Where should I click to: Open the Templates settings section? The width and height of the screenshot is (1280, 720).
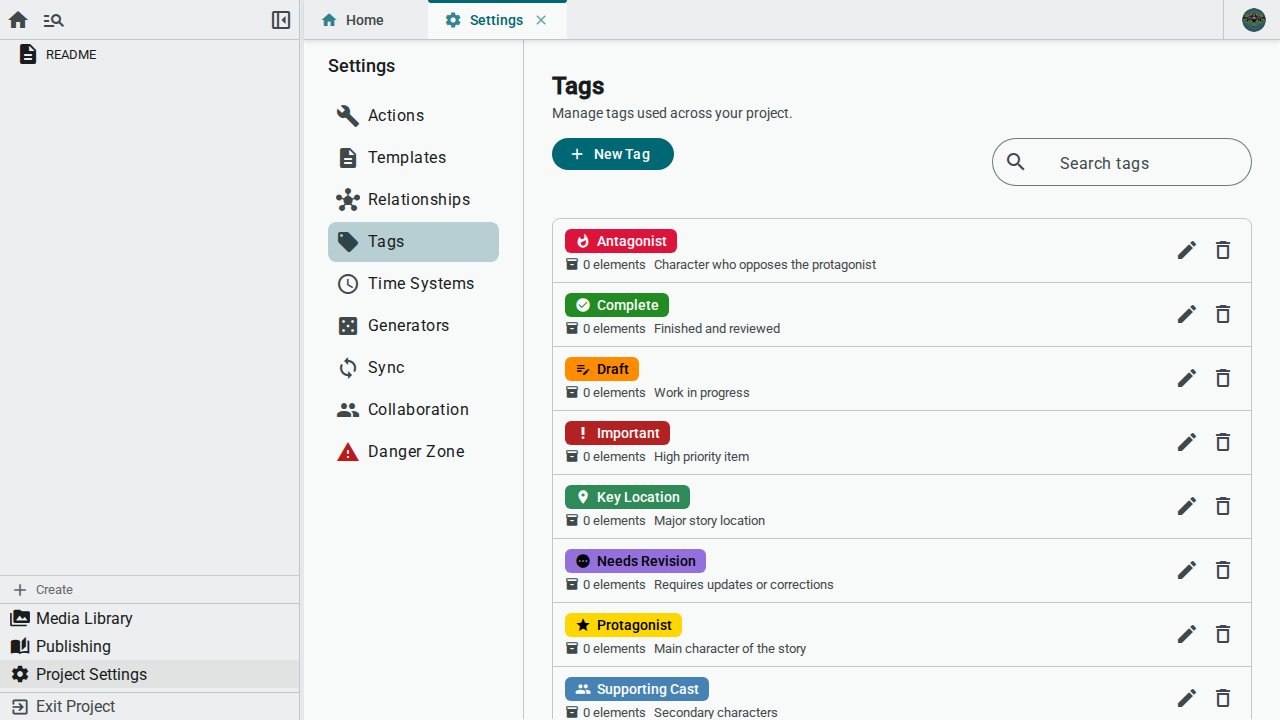(413, 158)
